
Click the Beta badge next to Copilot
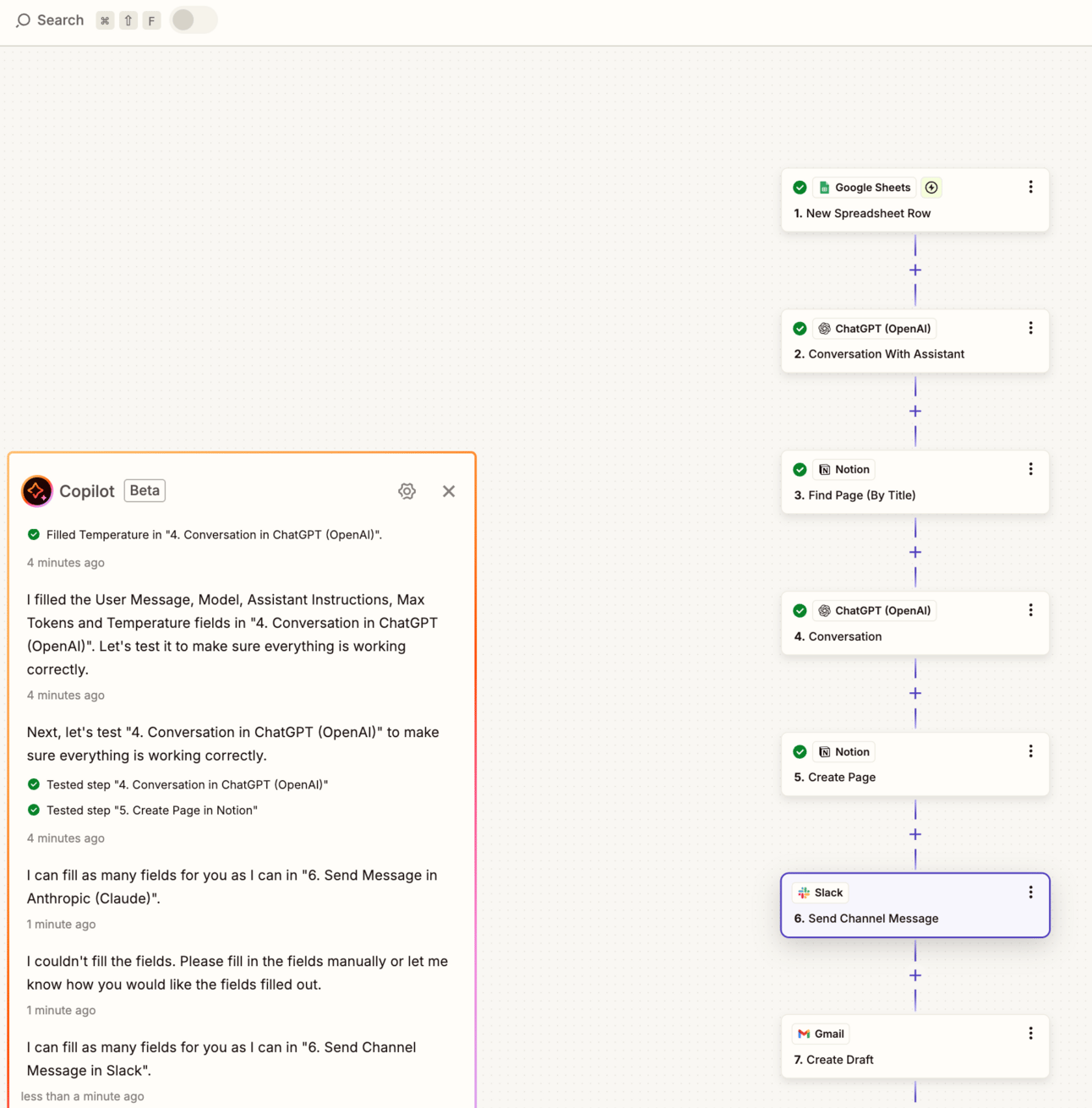145,491
